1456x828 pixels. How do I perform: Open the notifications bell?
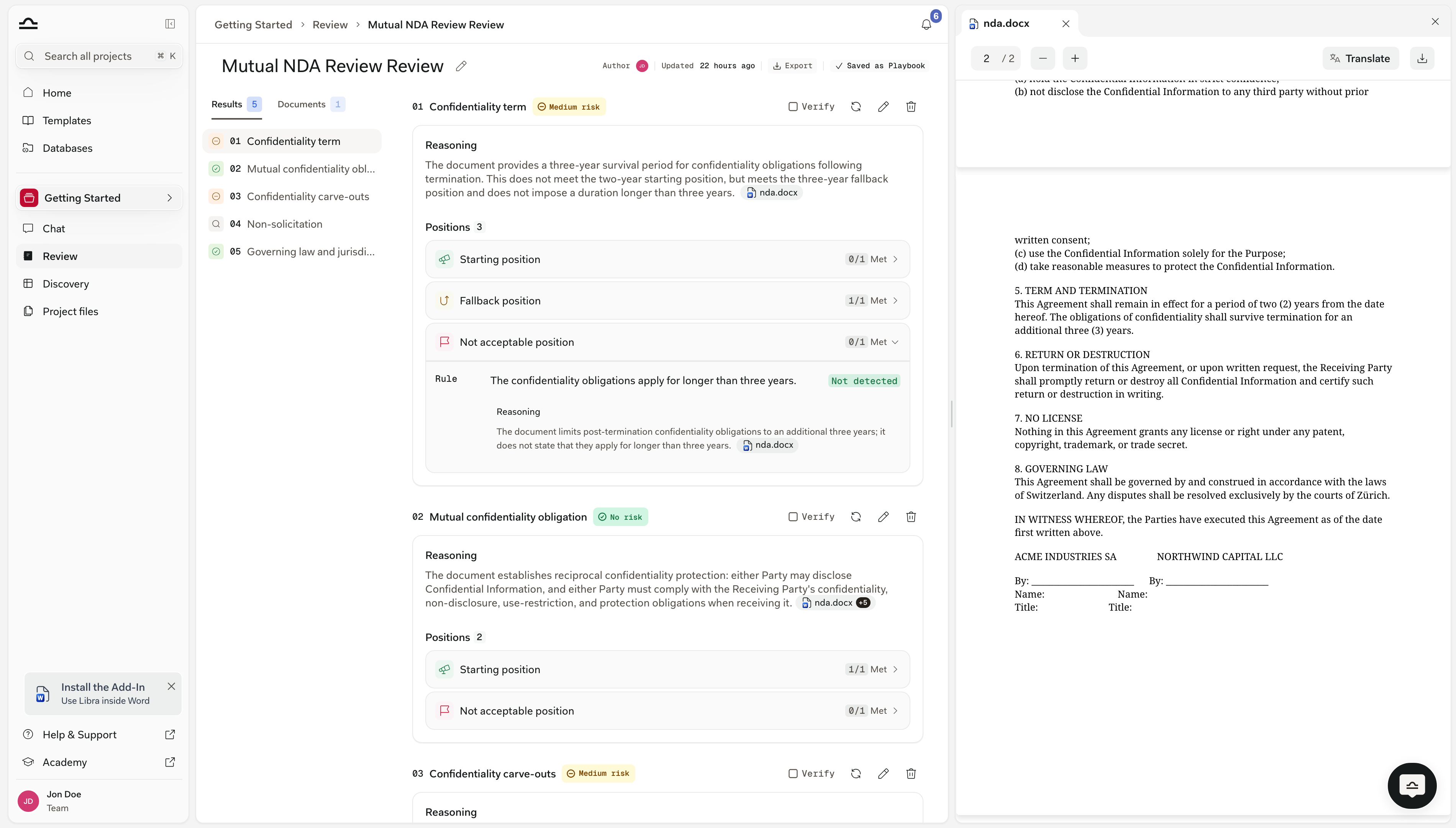pyautogui.click(x=926, y=25)
